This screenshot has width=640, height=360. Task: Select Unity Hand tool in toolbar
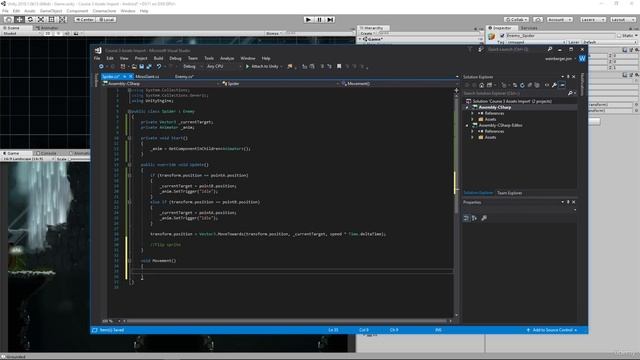coord(9,20)
